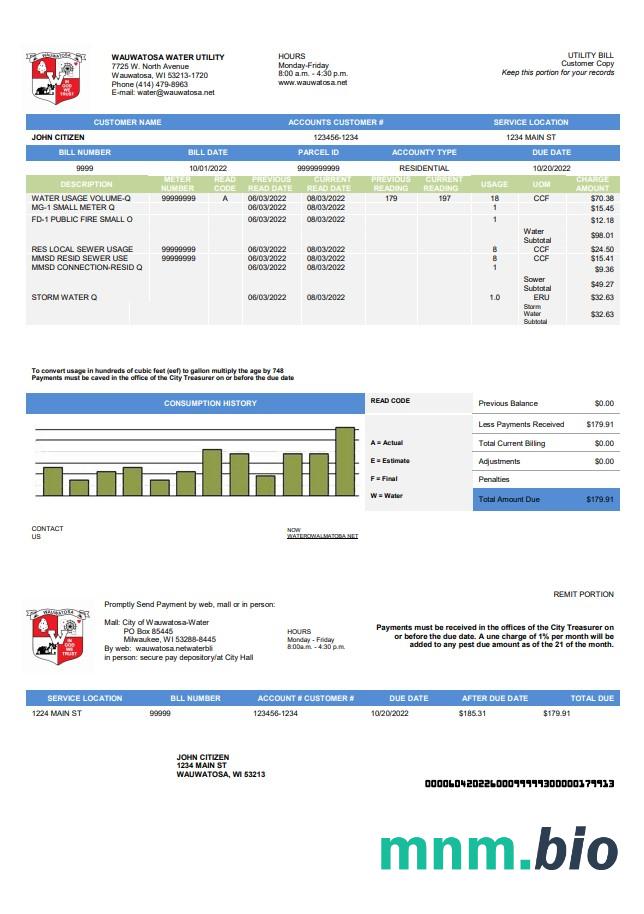Viewport: 644px width, 914px height.
Task: Click the REMIT PORTION heading
Action: point(584,594)
